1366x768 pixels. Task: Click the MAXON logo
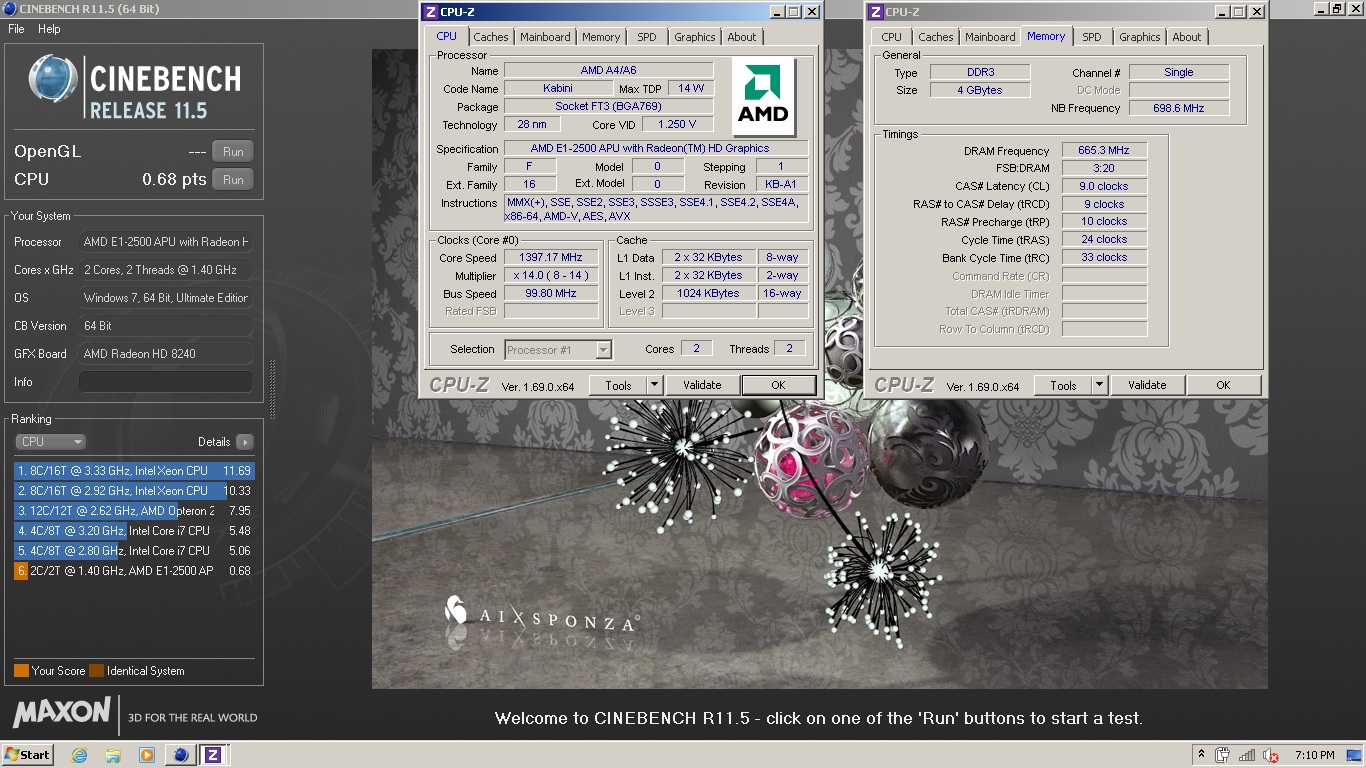point(62,712)
